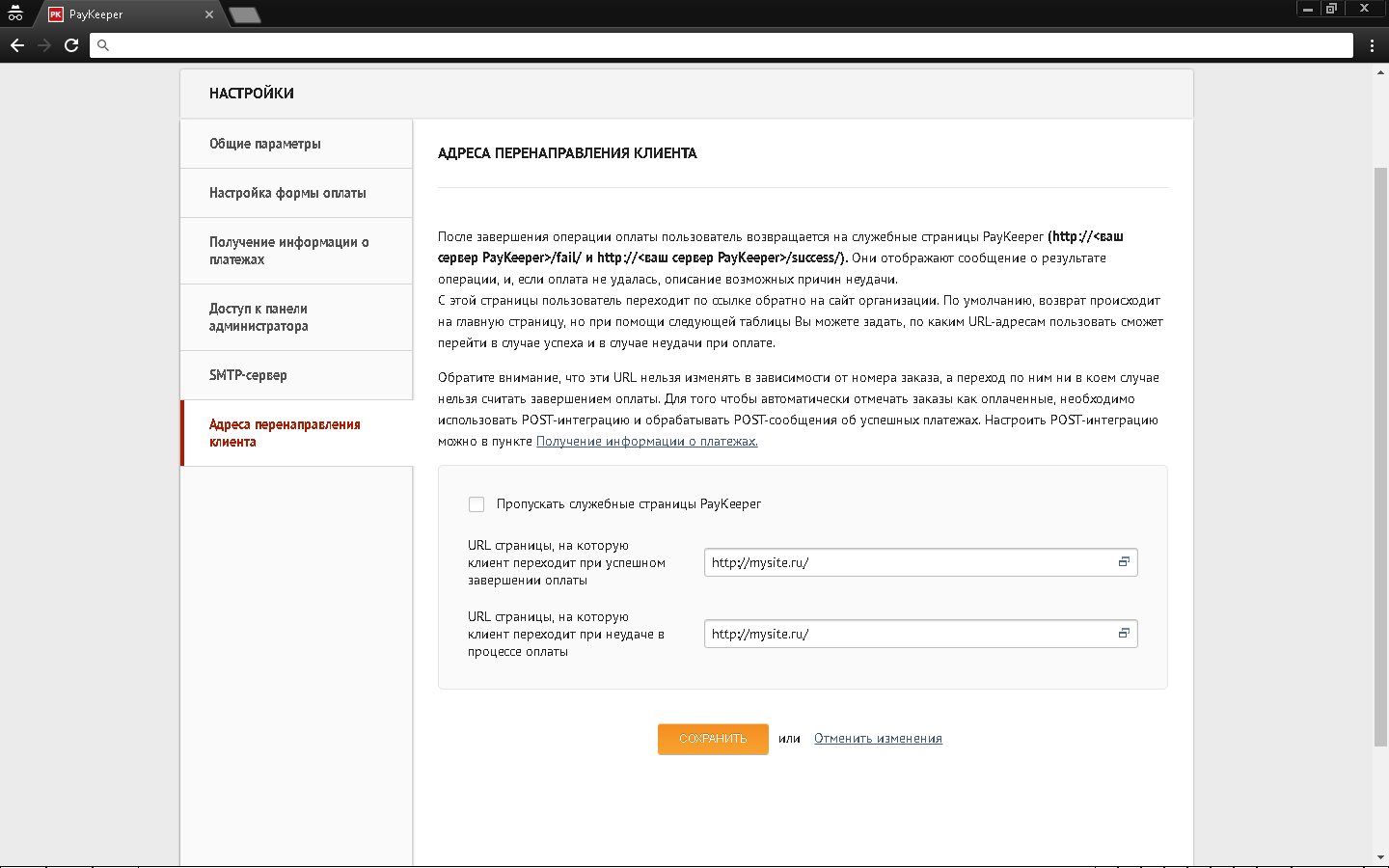Reload the page with refresh icon
Screen dimensions: 1389x868
click(71, 45)
